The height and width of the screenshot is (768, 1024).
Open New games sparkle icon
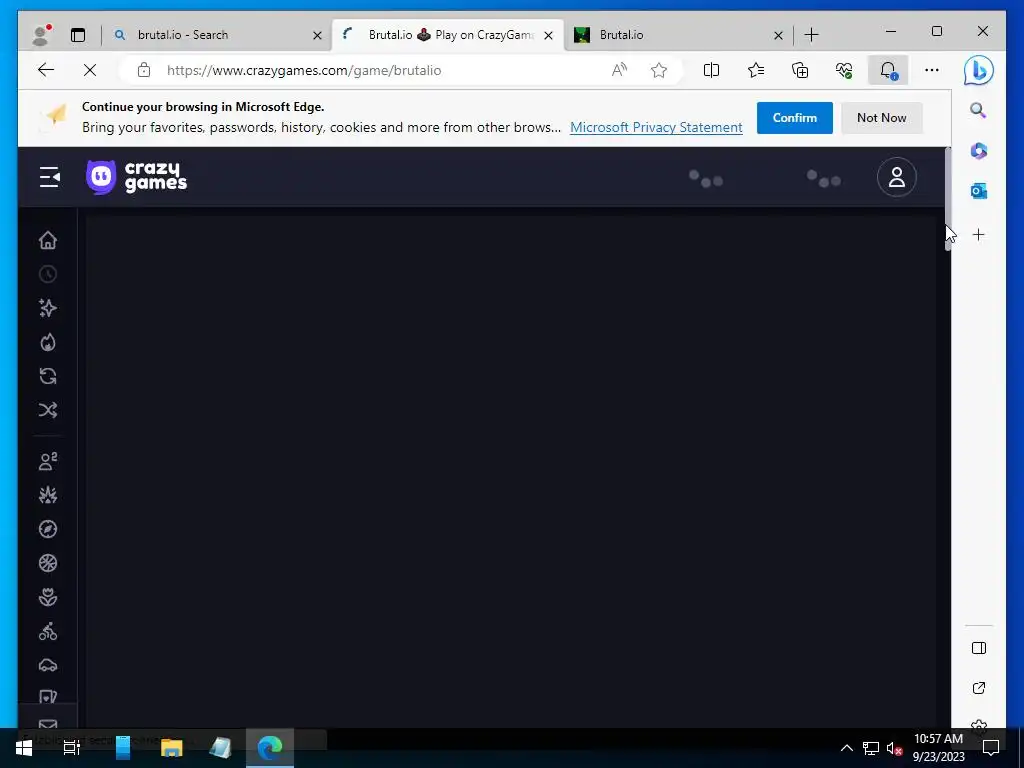click(48, 308)
